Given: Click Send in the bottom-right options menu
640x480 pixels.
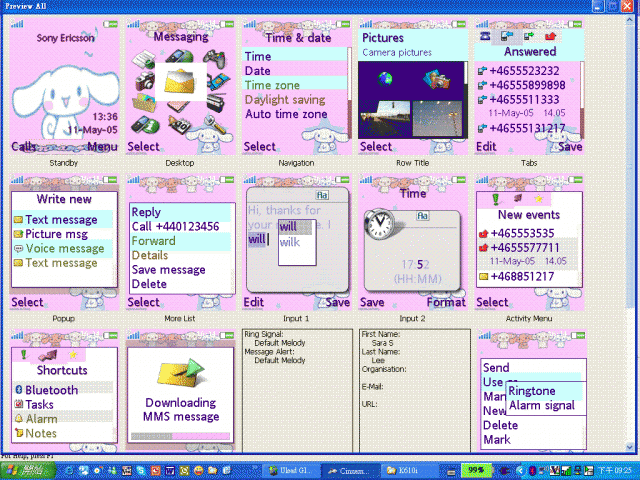Looking at the screenshot, I should [496, 368].
